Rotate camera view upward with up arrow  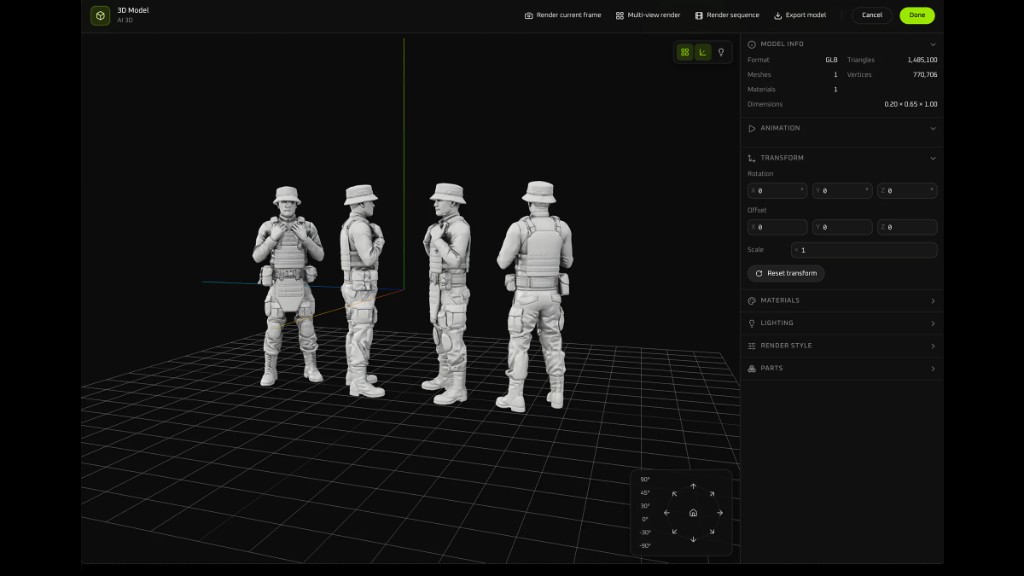point(693,487)
